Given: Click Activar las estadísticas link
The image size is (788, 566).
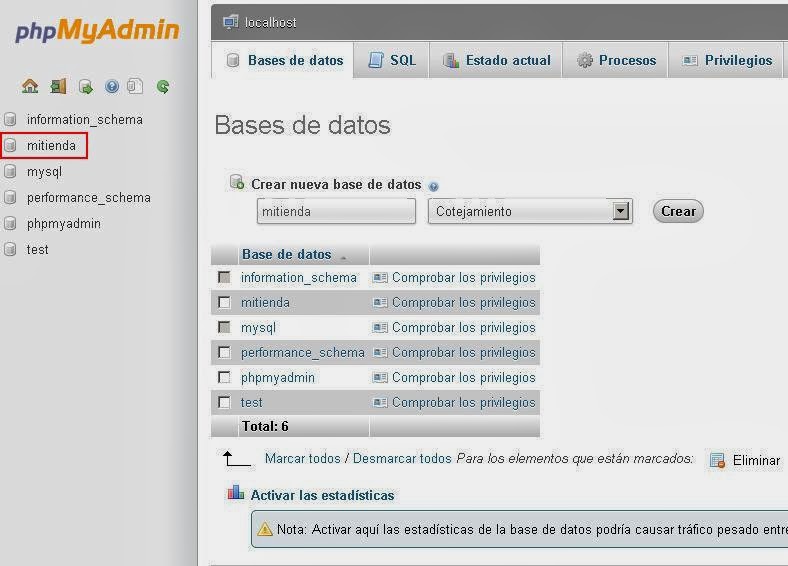Looking at the screenshot, I should (x=322, y=496).
